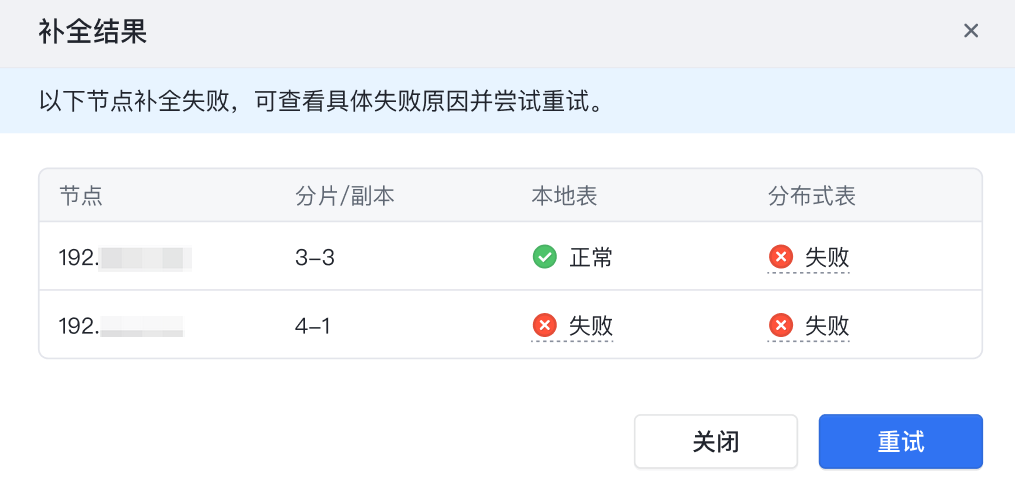Open the 失败 reason for row 3-3 分布式表
Viewport: 1015px width, 497px height.
(x=827, y=258)
